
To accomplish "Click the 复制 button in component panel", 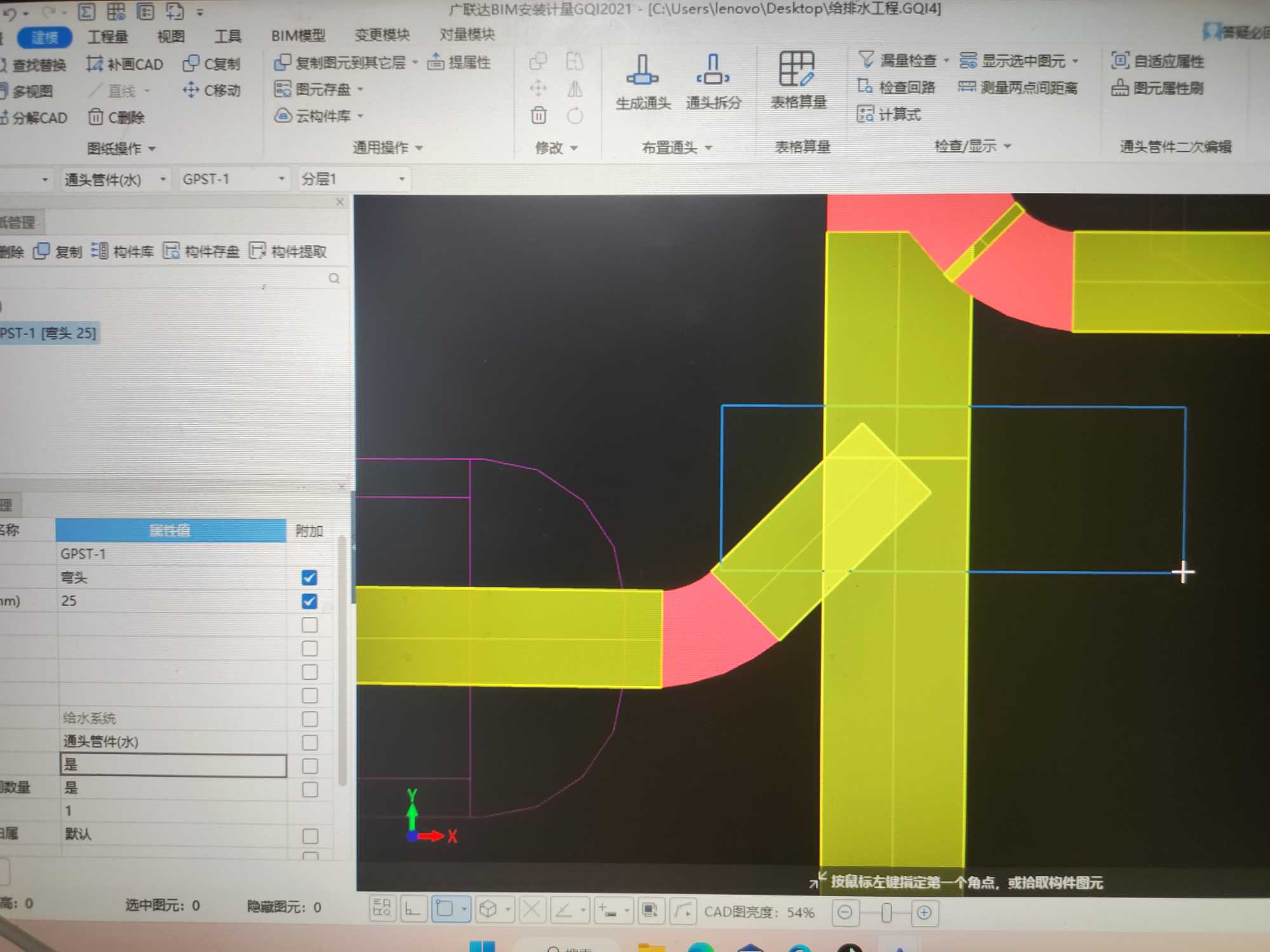I will click(x=58, y=251).
